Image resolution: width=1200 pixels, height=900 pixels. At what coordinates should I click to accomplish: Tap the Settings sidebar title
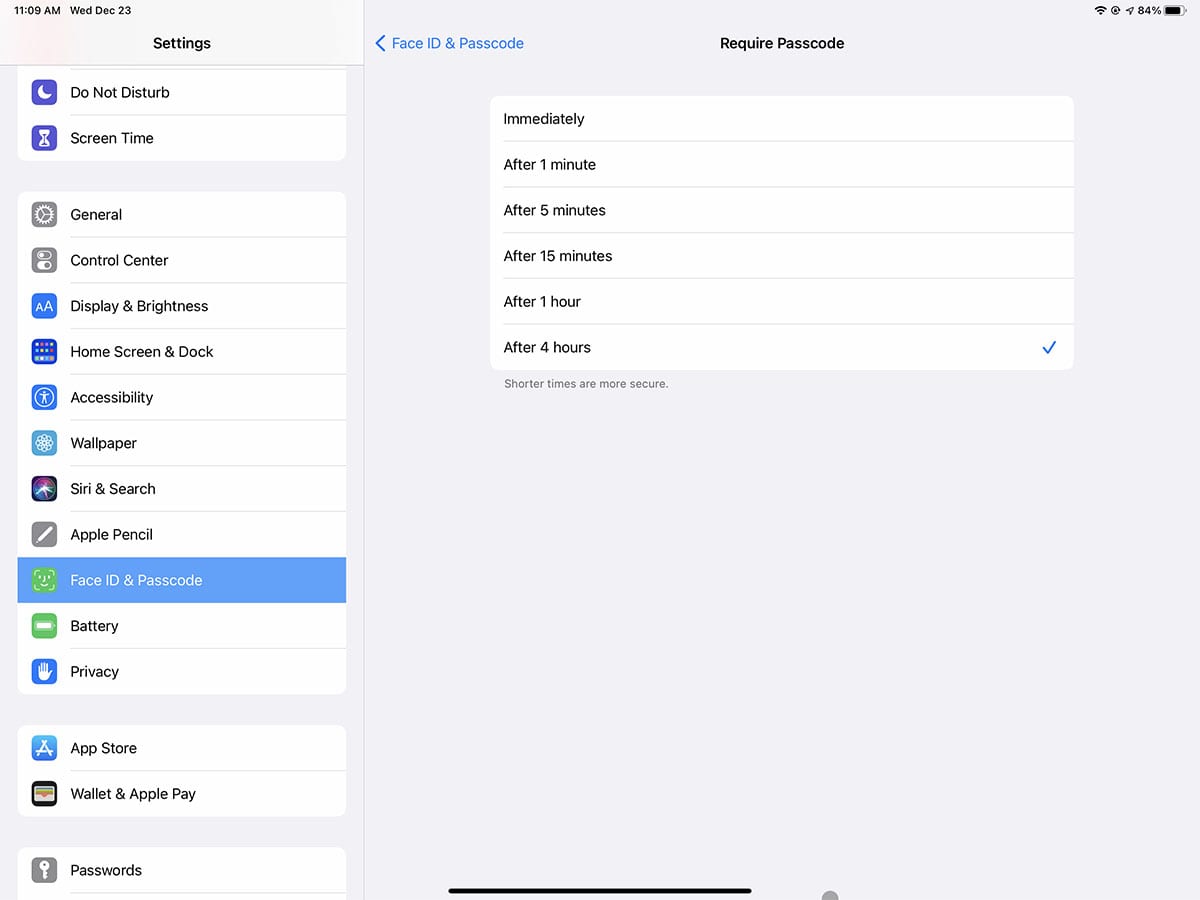pyautogui.click(x=182, y=43)
